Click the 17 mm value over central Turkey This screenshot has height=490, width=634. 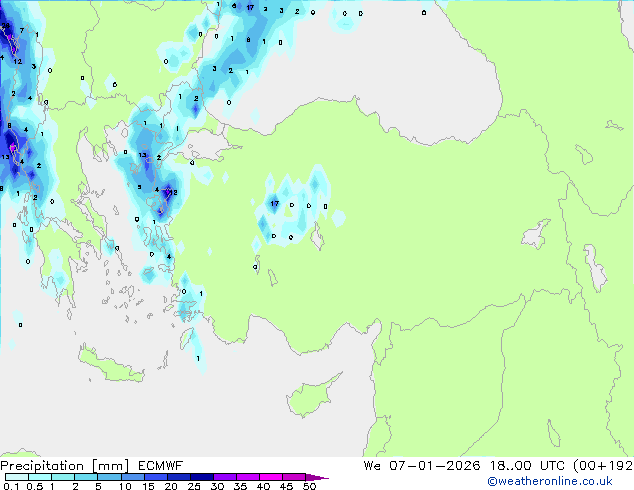pyautogui.click(x=275, y=203)
